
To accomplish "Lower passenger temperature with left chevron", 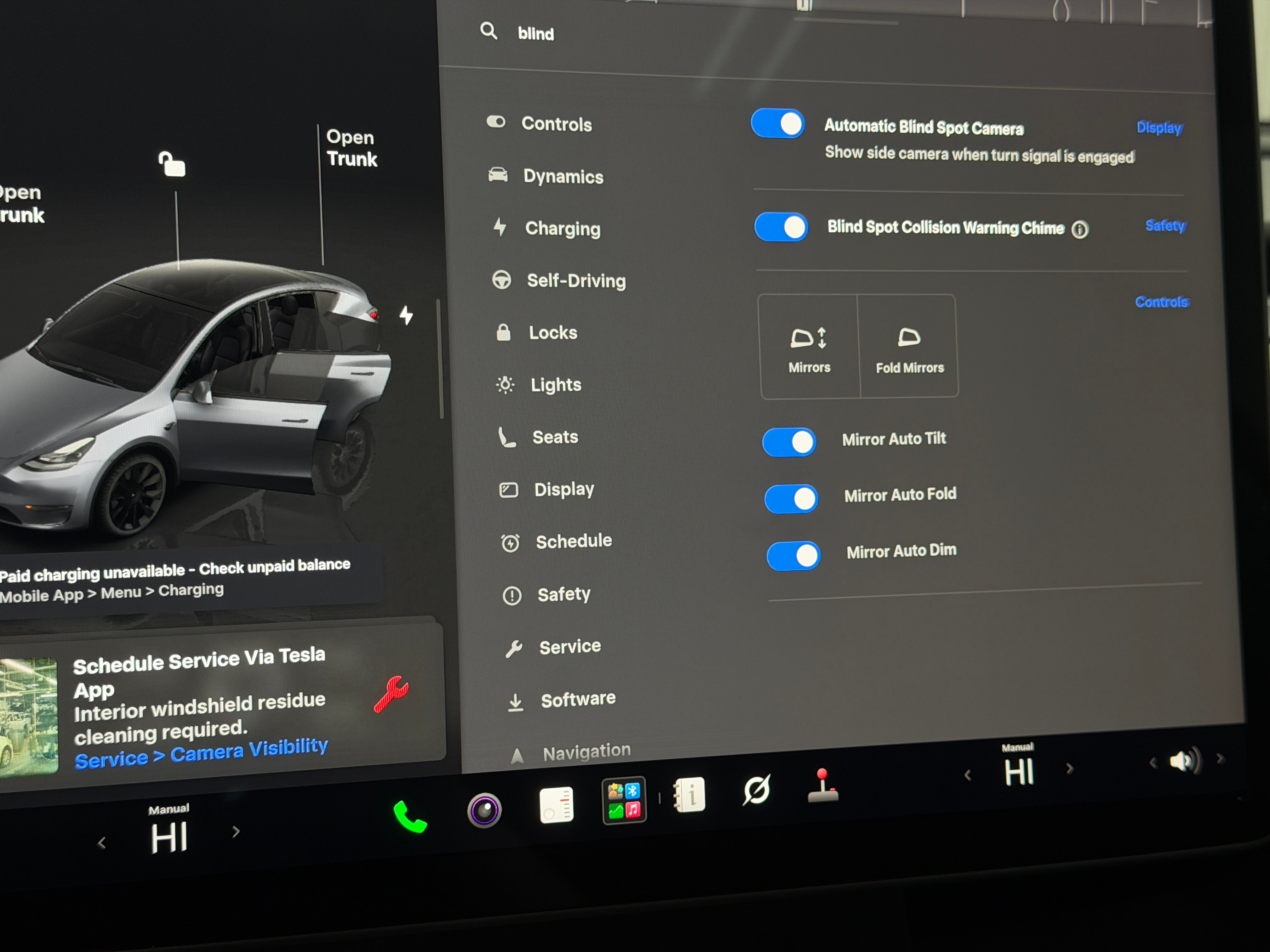I will pos(967,775).
